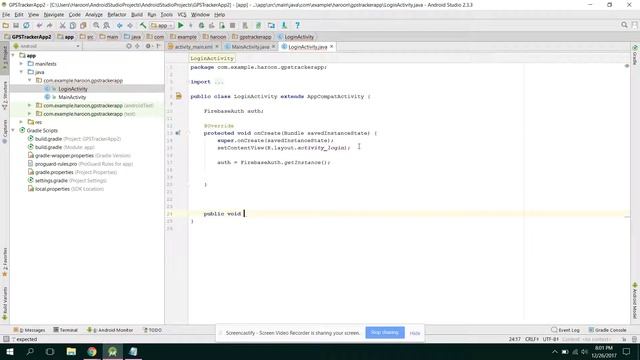640x360 pixels.
Task: Collapse the Gradle Scripts node
Action: [13, 130]
